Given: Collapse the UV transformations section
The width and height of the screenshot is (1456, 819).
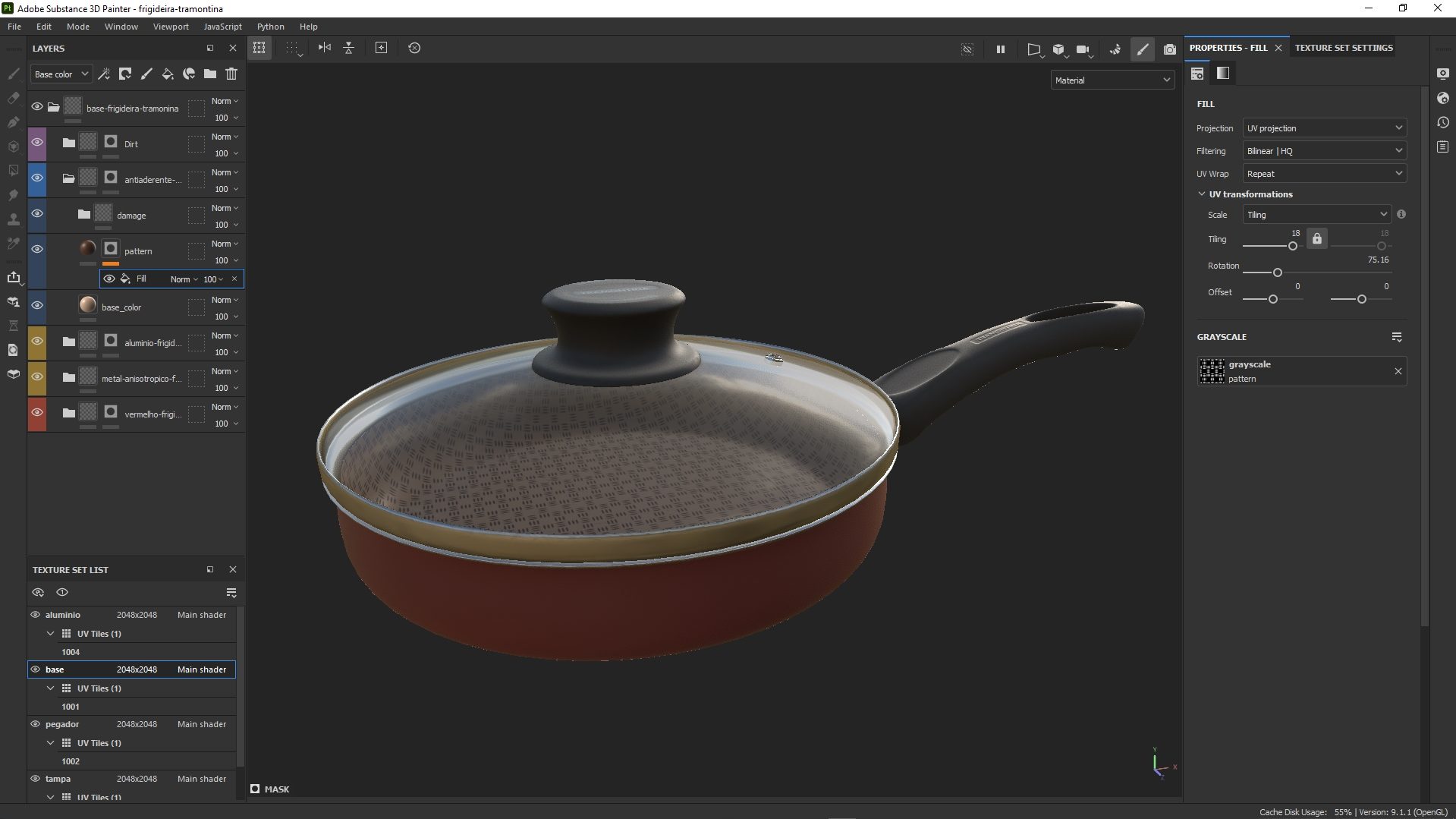Looking at the screenshot, I should point(1202,194).
